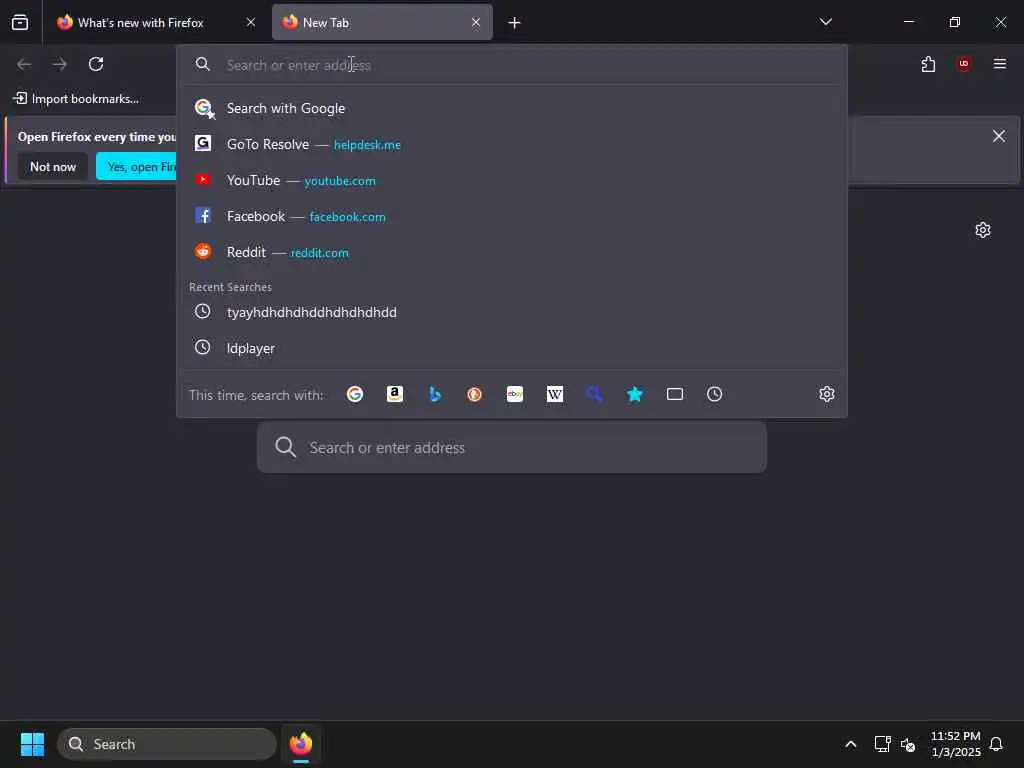Open the Firefox View tab-list icon

[20, 22]
